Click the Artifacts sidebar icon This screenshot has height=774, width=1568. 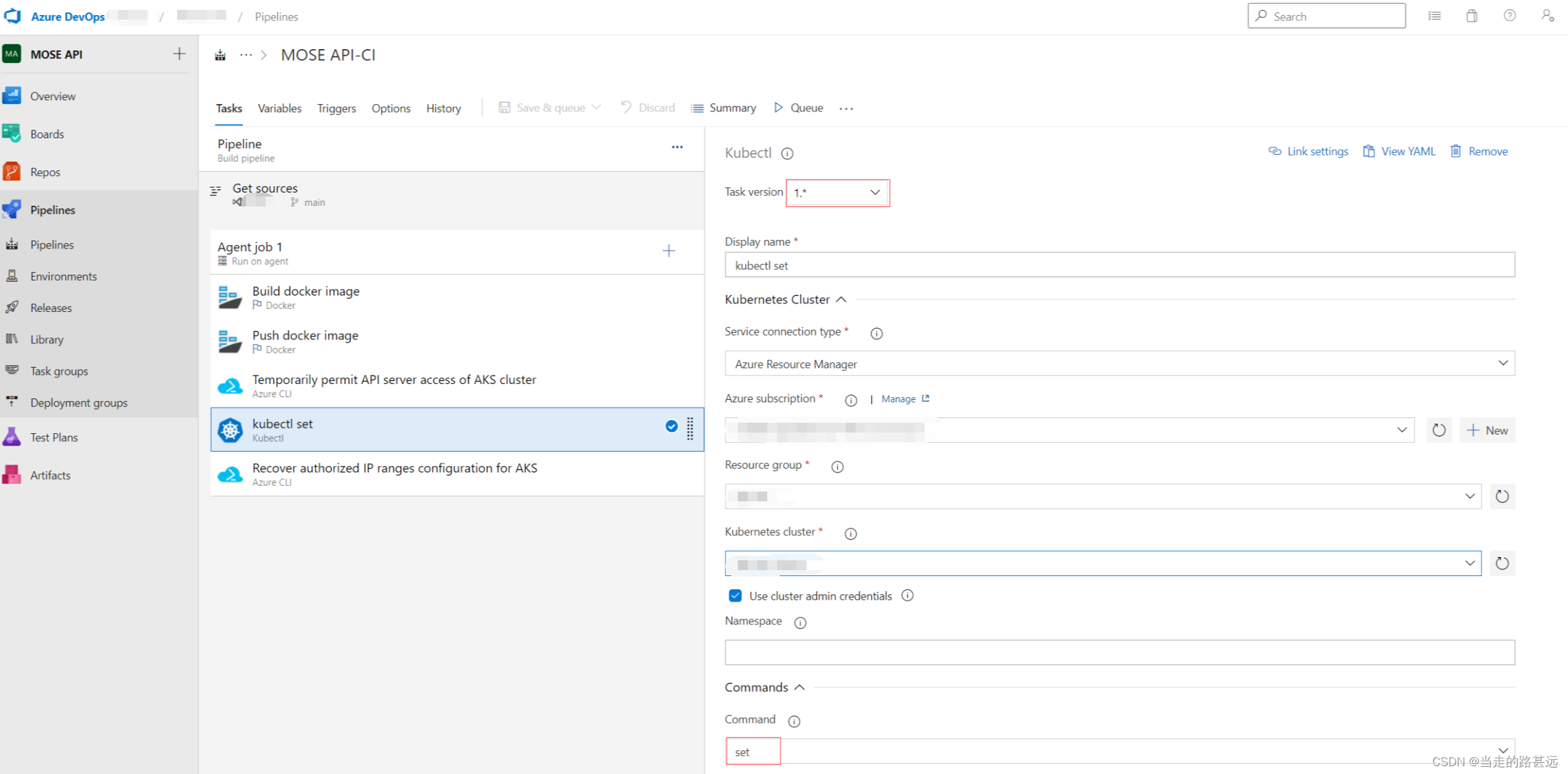(x=12, y=475)
